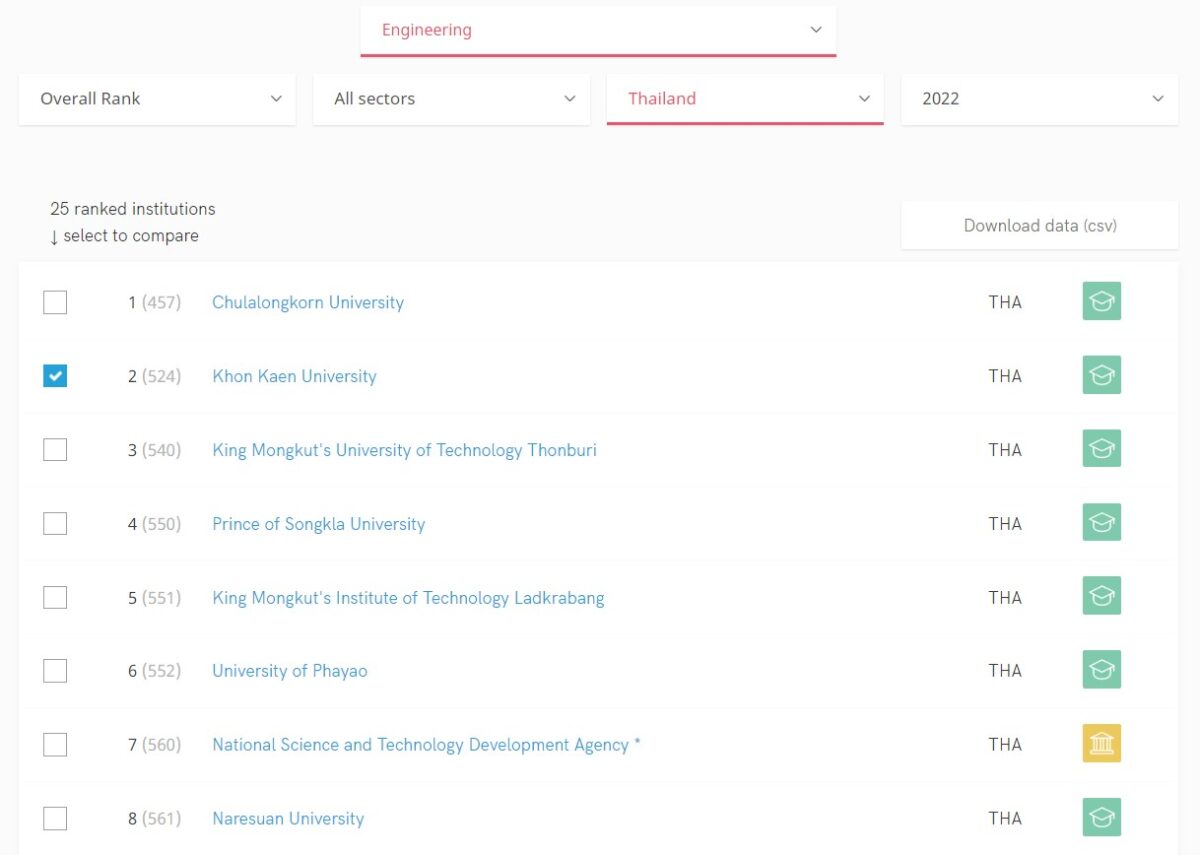Click university icon in Khon Kaen University row
Image resolution: width=1200 pixels, height=855 pixels.
(1101, 375)
